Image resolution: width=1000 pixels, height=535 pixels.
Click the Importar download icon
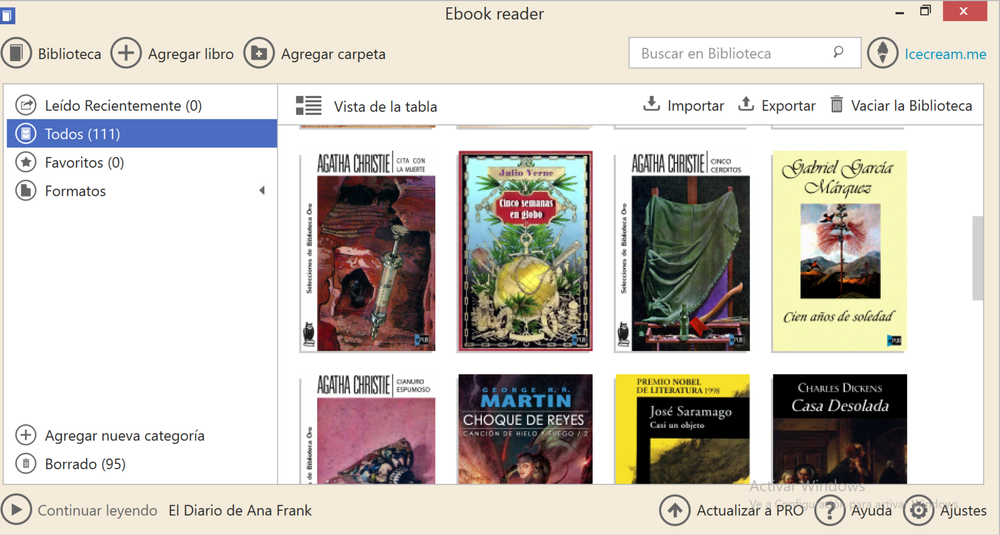coord(651,104)
